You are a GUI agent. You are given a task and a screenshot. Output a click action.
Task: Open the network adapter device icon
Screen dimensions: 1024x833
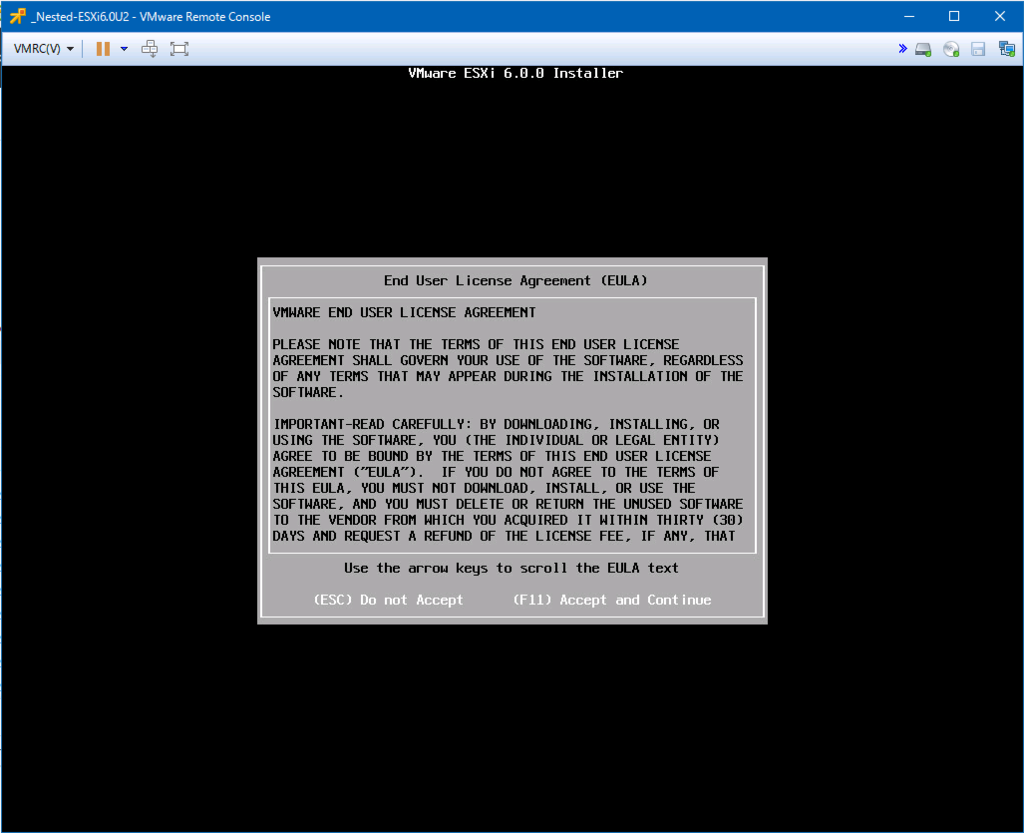tap(1006, 49)
